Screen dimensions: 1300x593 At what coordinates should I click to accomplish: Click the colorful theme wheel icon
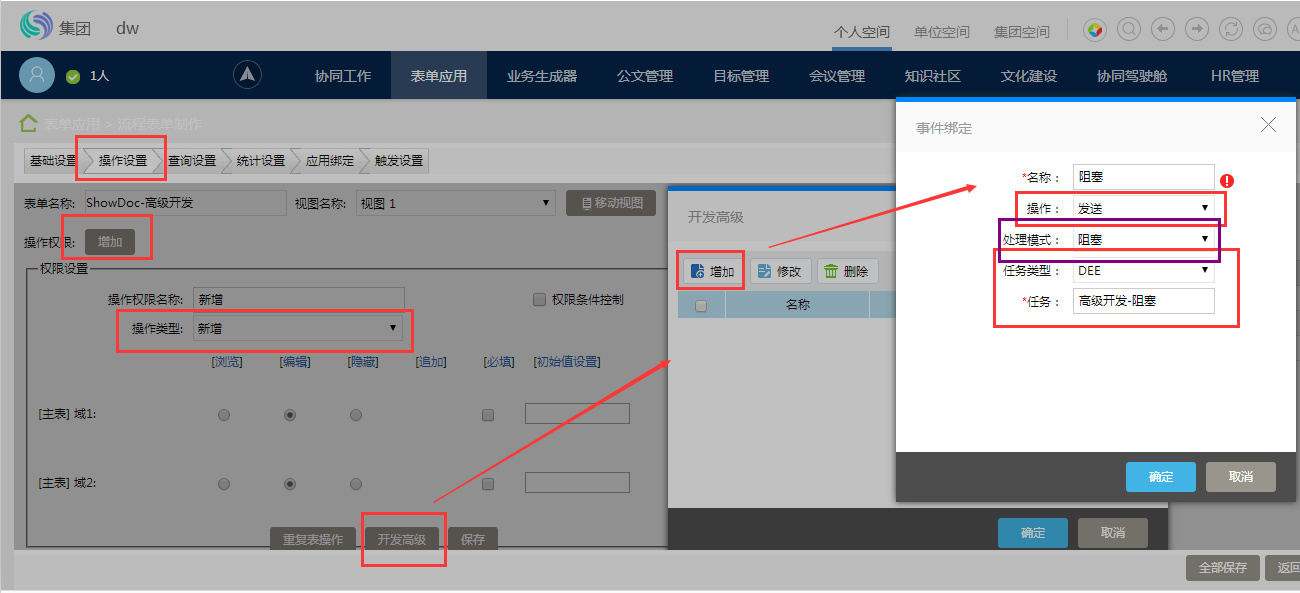1096,29
